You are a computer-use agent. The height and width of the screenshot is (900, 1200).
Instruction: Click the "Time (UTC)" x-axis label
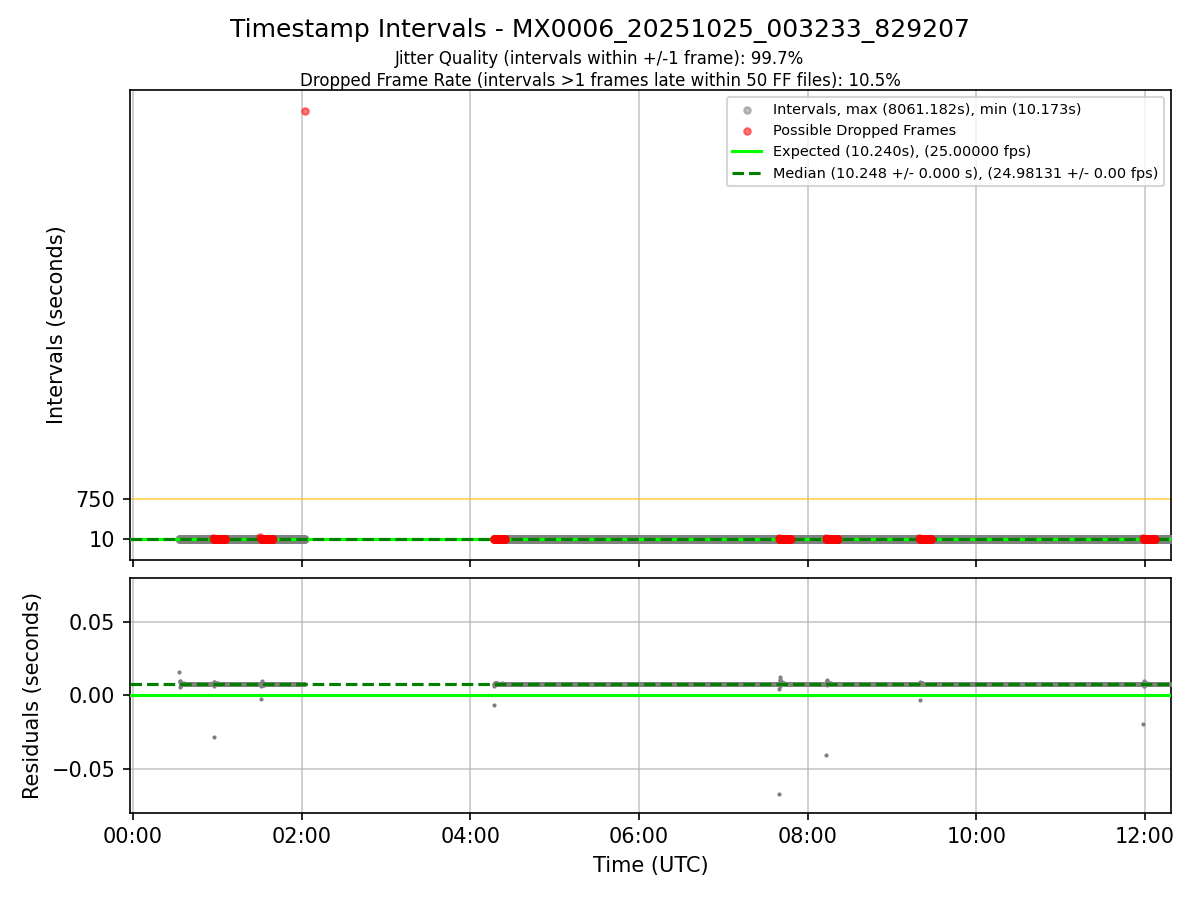[650, 865]
